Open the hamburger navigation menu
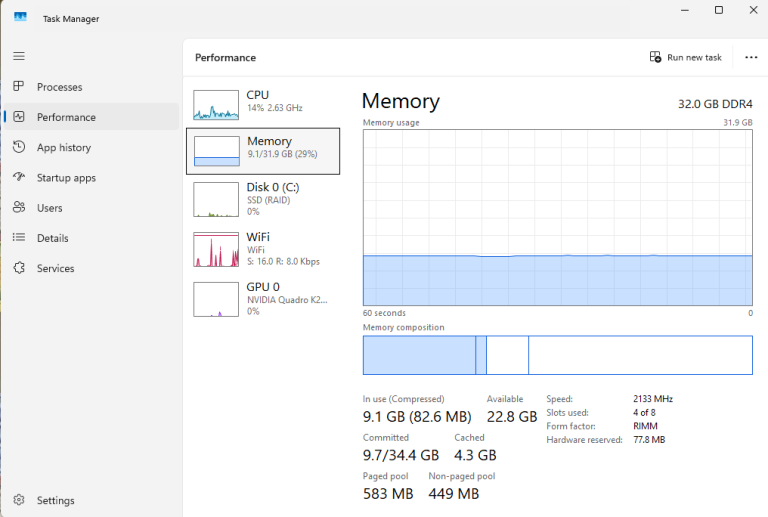Screen dimensions: 768x517 19,56
